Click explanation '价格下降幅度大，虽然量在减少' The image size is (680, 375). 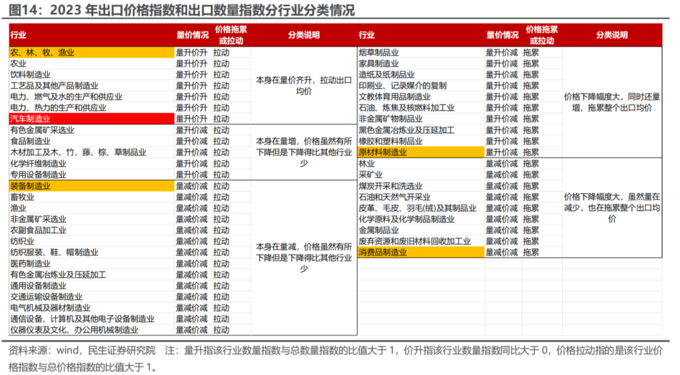coord(611,208)
